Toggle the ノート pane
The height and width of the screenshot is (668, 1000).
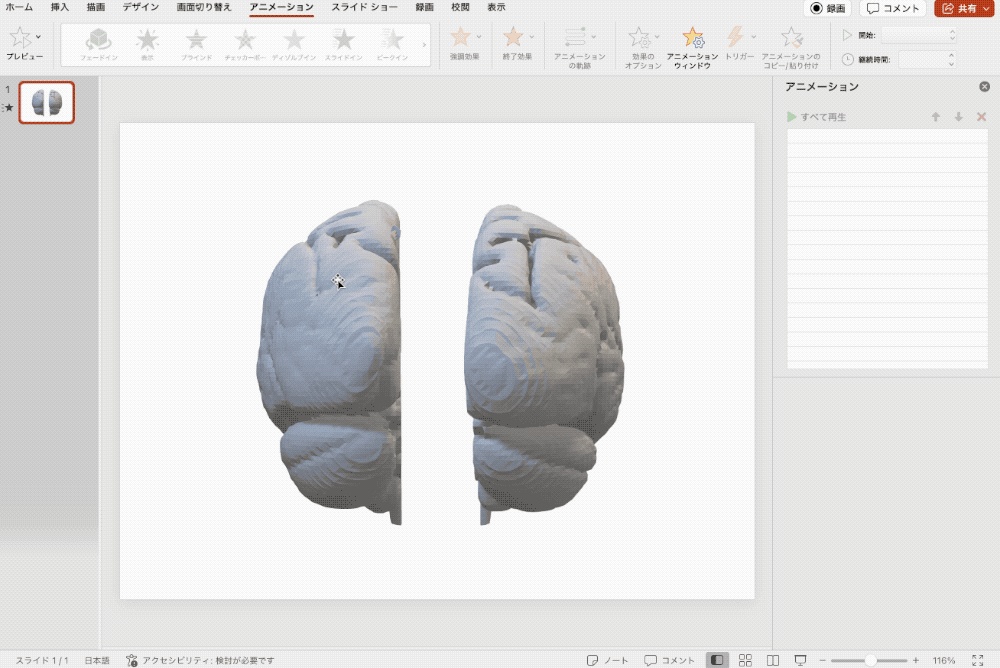pyautogui.click(x=609, y=660)
